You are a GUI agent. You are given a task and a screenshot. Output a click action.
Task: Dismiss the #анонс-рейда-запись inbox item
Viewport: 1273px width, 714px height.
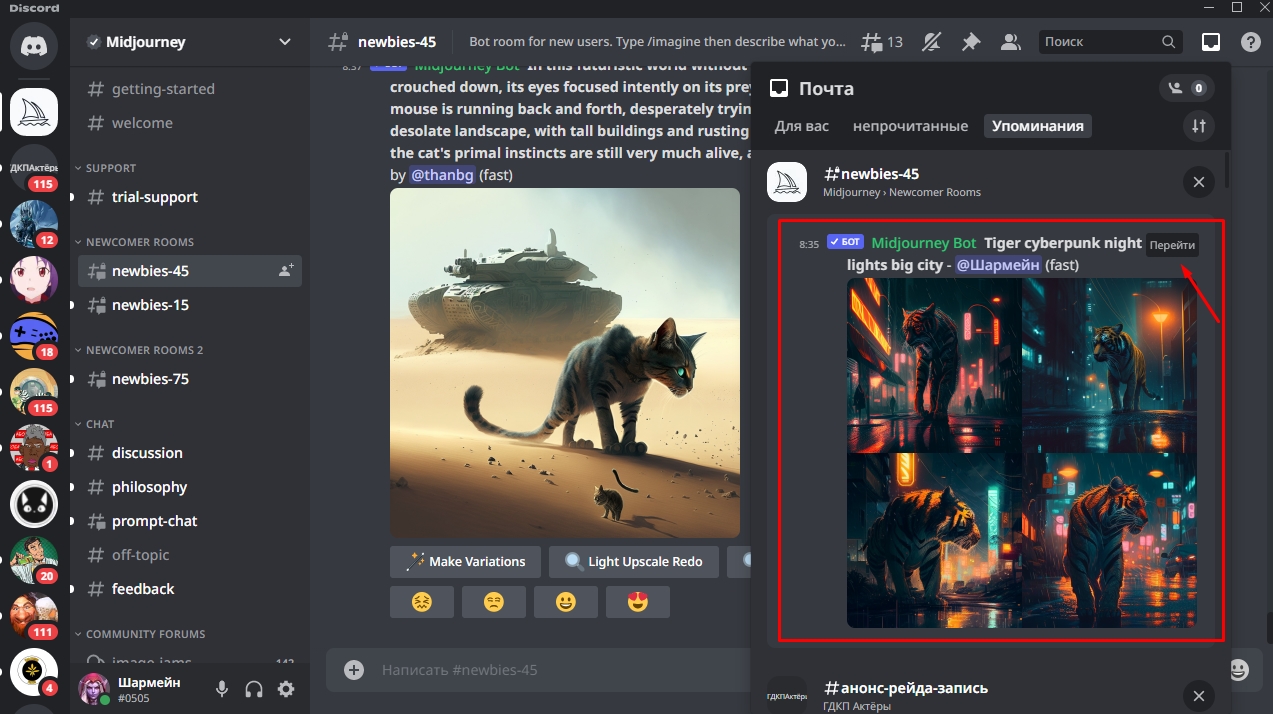pyautogui.click(x=1198, y=696)
